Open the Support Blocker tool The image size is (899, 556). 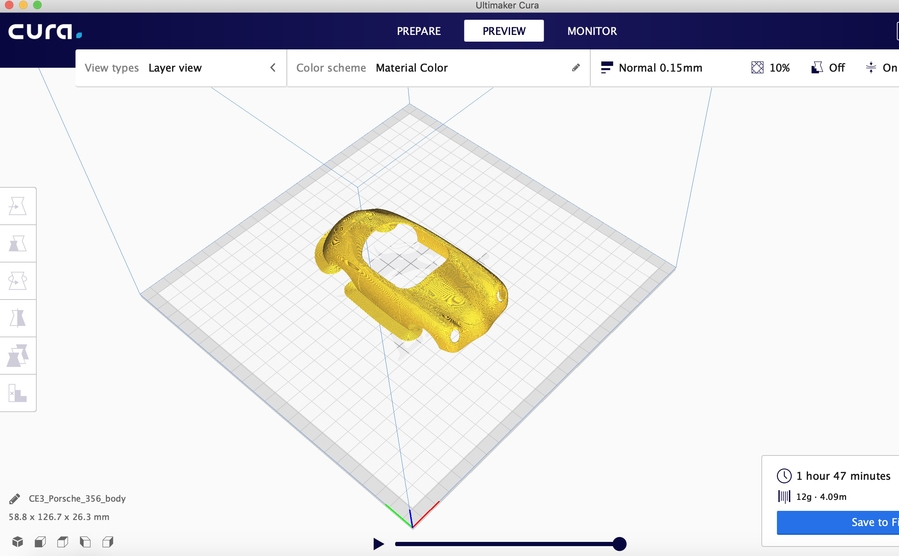(18, 393)
